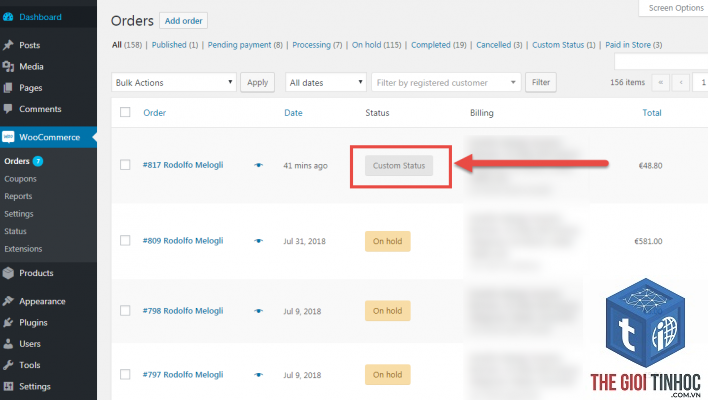Tick the select-all orders checkbox

click(125, 112)
